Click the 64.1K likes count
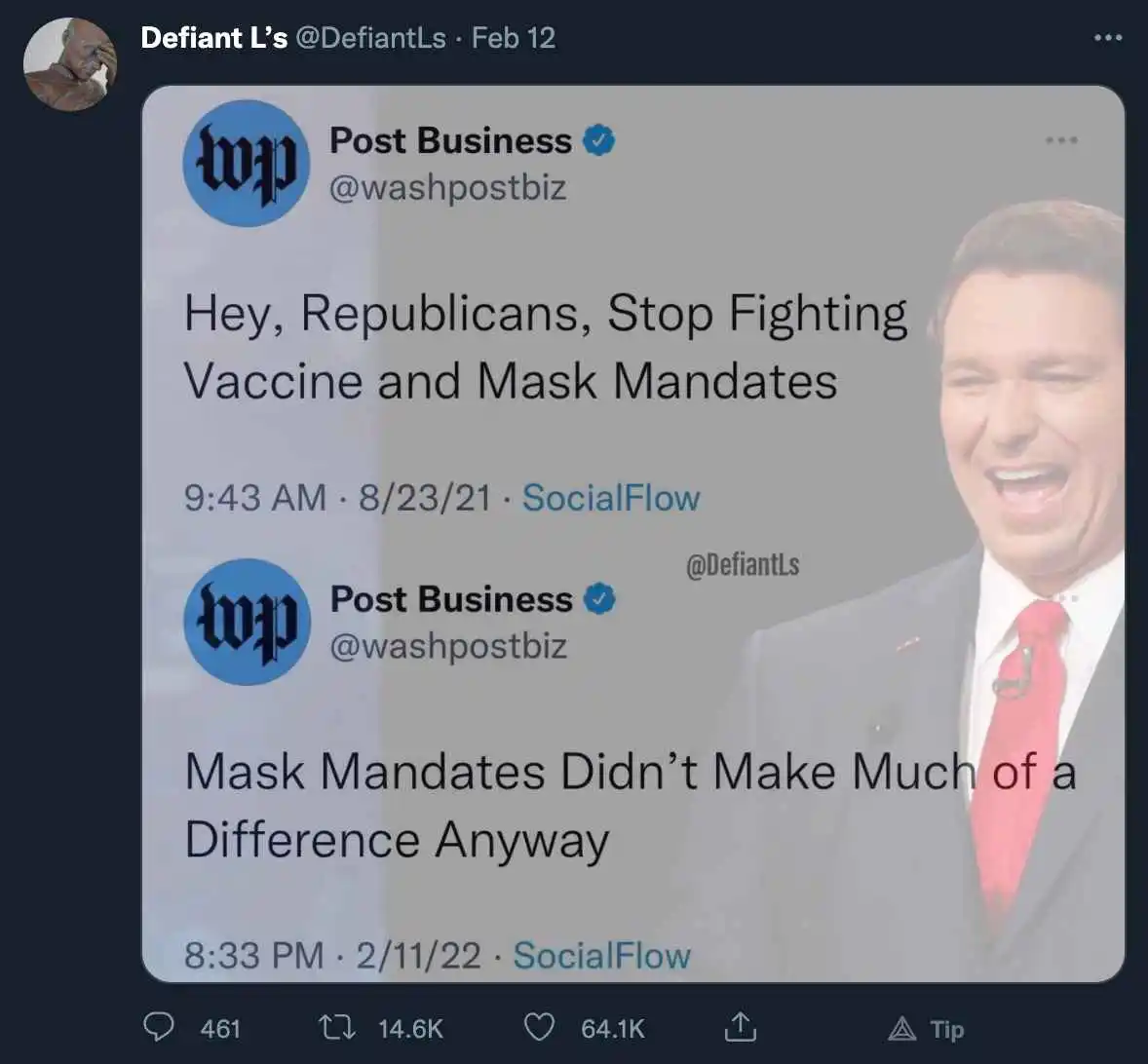Viewport: 1148px width, 1064px height. (x=613, y=1029)
